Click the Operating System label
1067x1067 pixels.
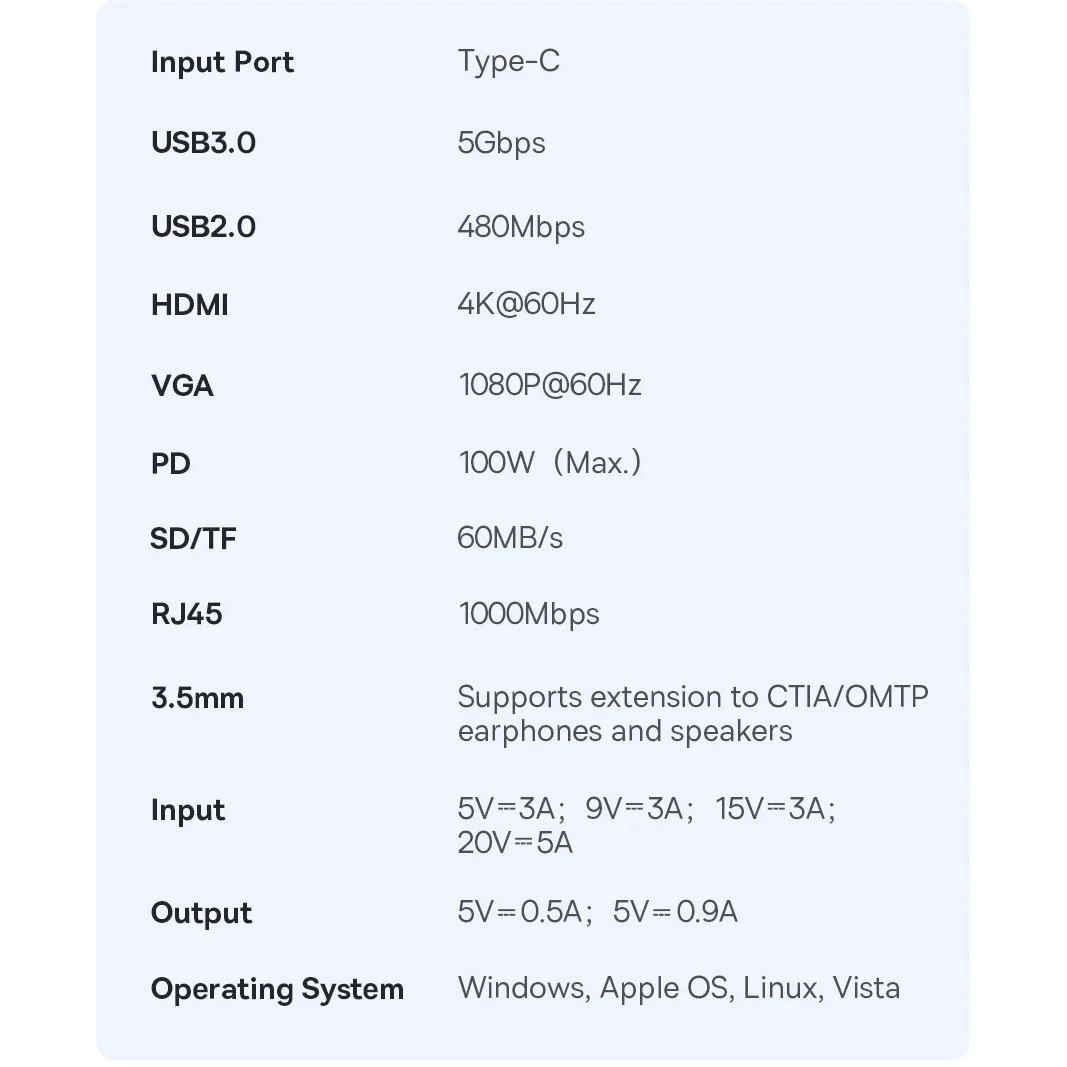(277, 989)
